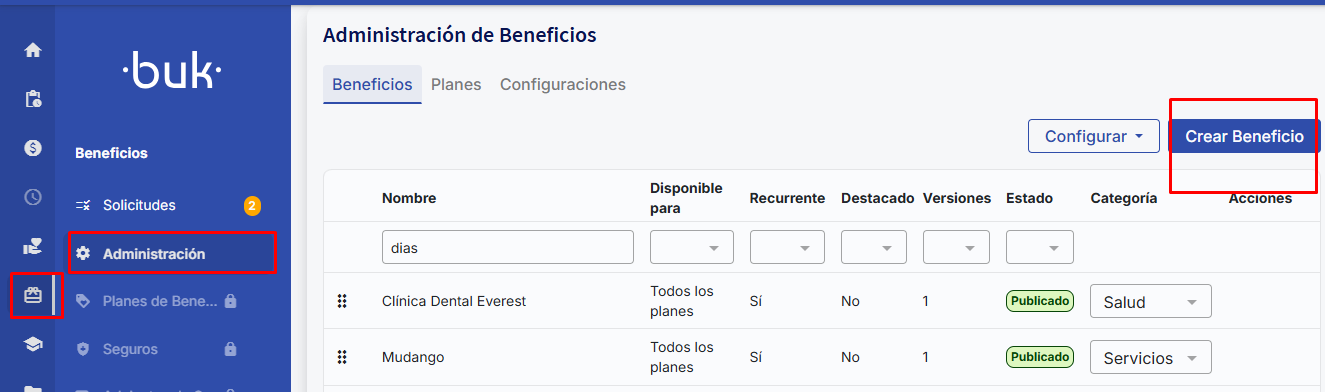Switch to the Configuraciones tab
This screenshot has height=392, width=1325.
(x=563, y=85)
